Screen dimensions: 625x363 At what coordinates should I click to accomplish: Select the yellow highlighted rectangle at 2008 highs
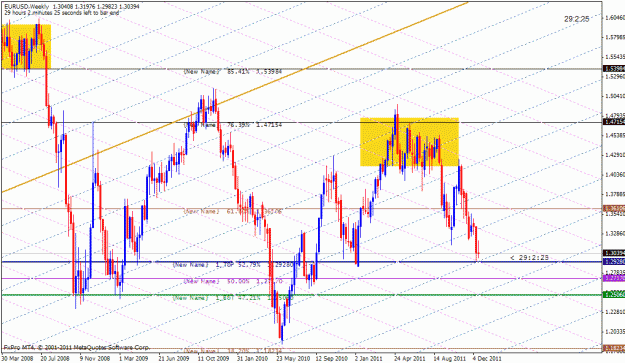click(x=26, y=47)
